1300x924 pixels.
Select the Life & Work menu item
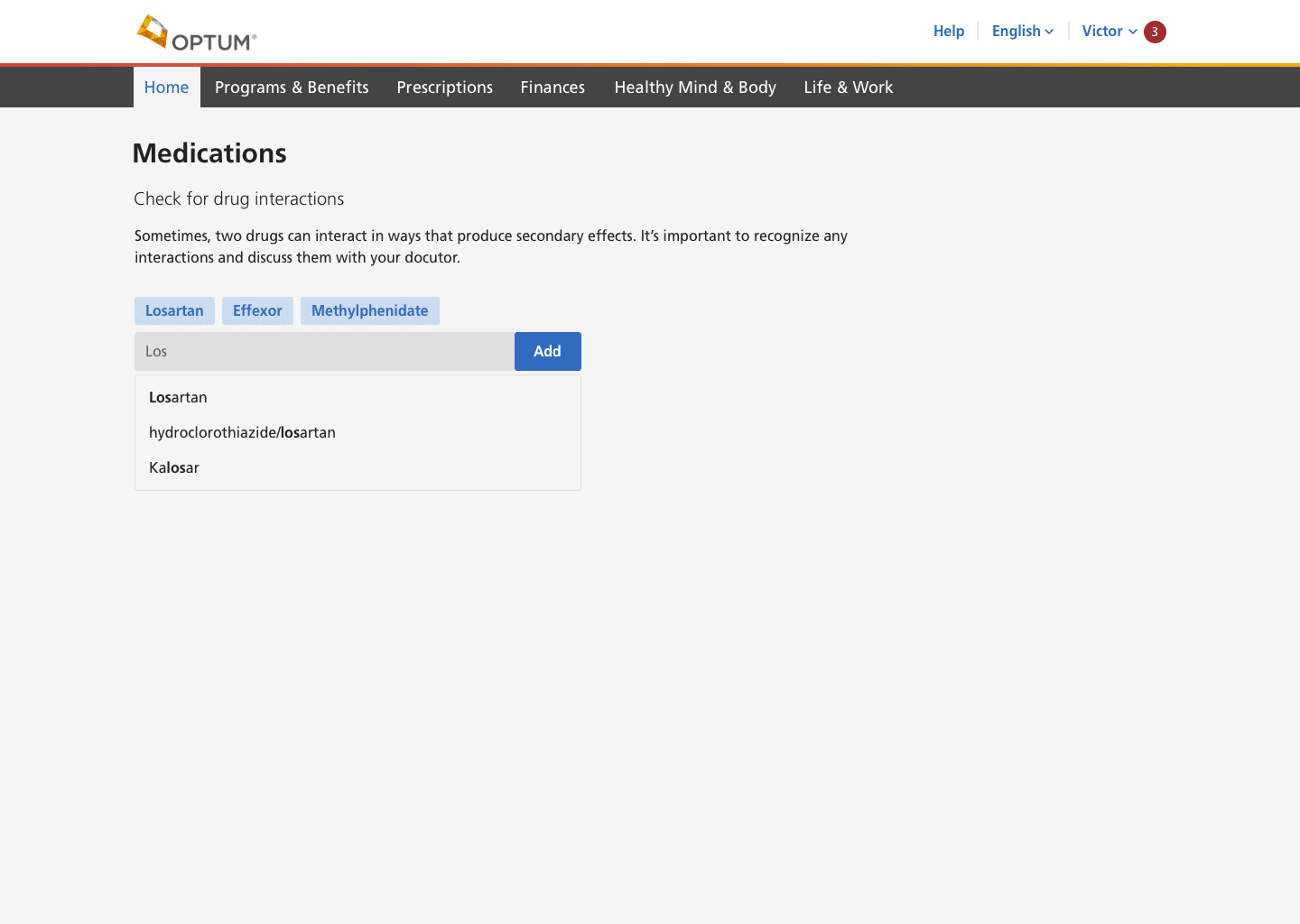pyautogui.click(x=848, y=88)
